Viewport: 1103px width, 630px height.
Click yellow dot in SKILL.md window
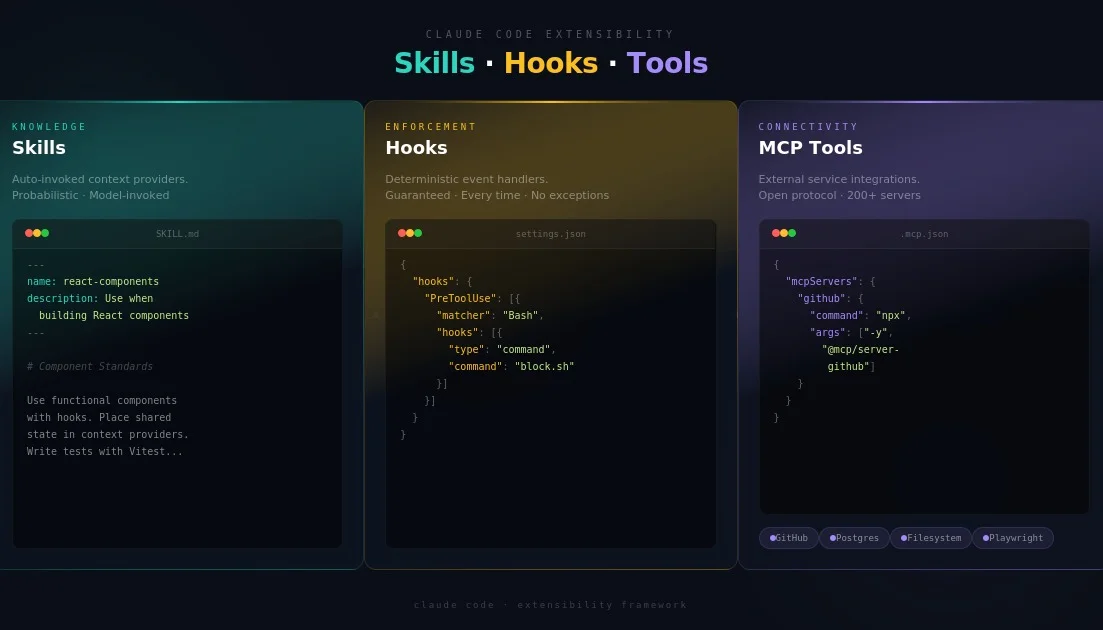coord(37,233)
